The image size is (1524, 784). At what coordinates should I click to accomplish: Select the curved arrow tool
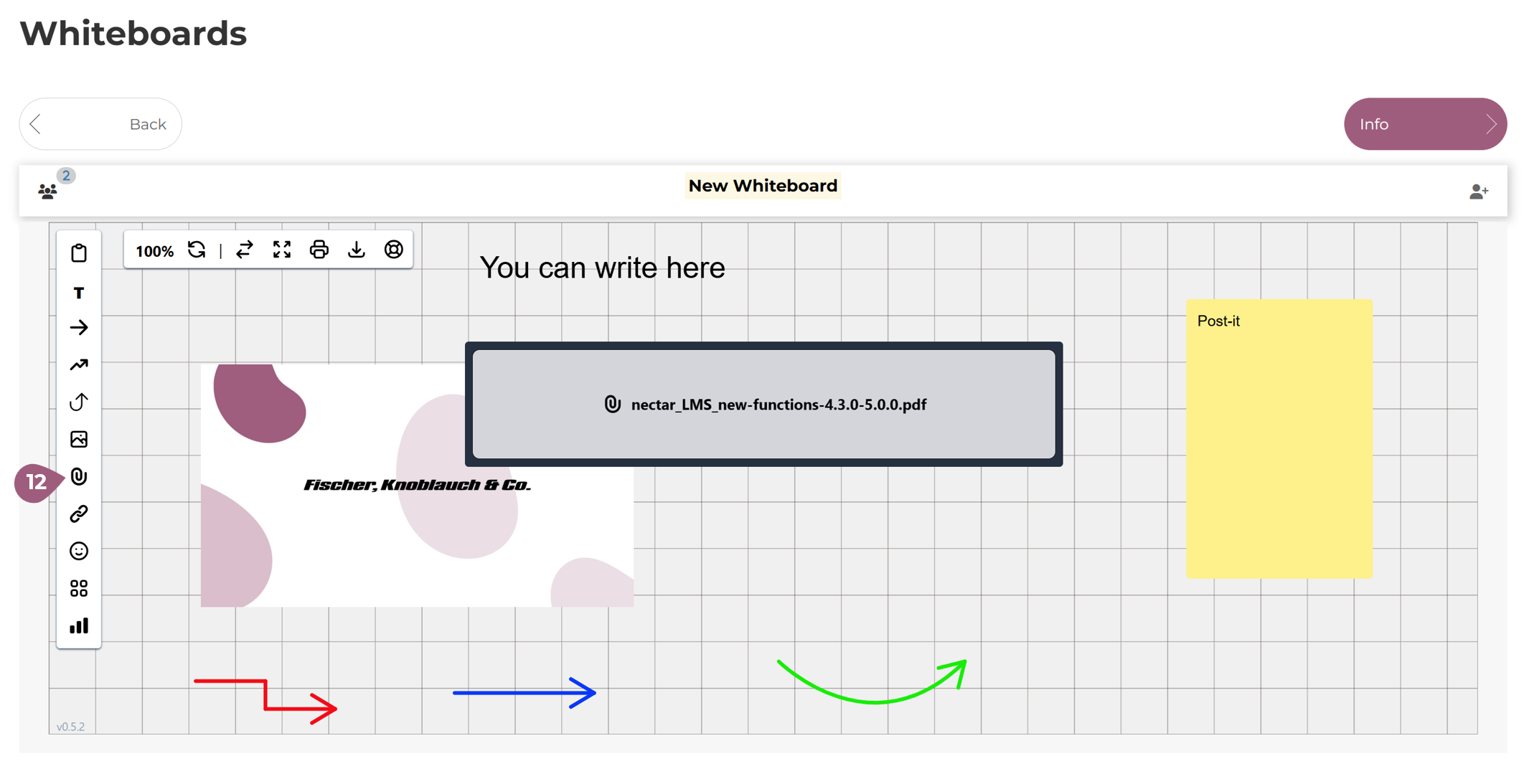(79, 402)
